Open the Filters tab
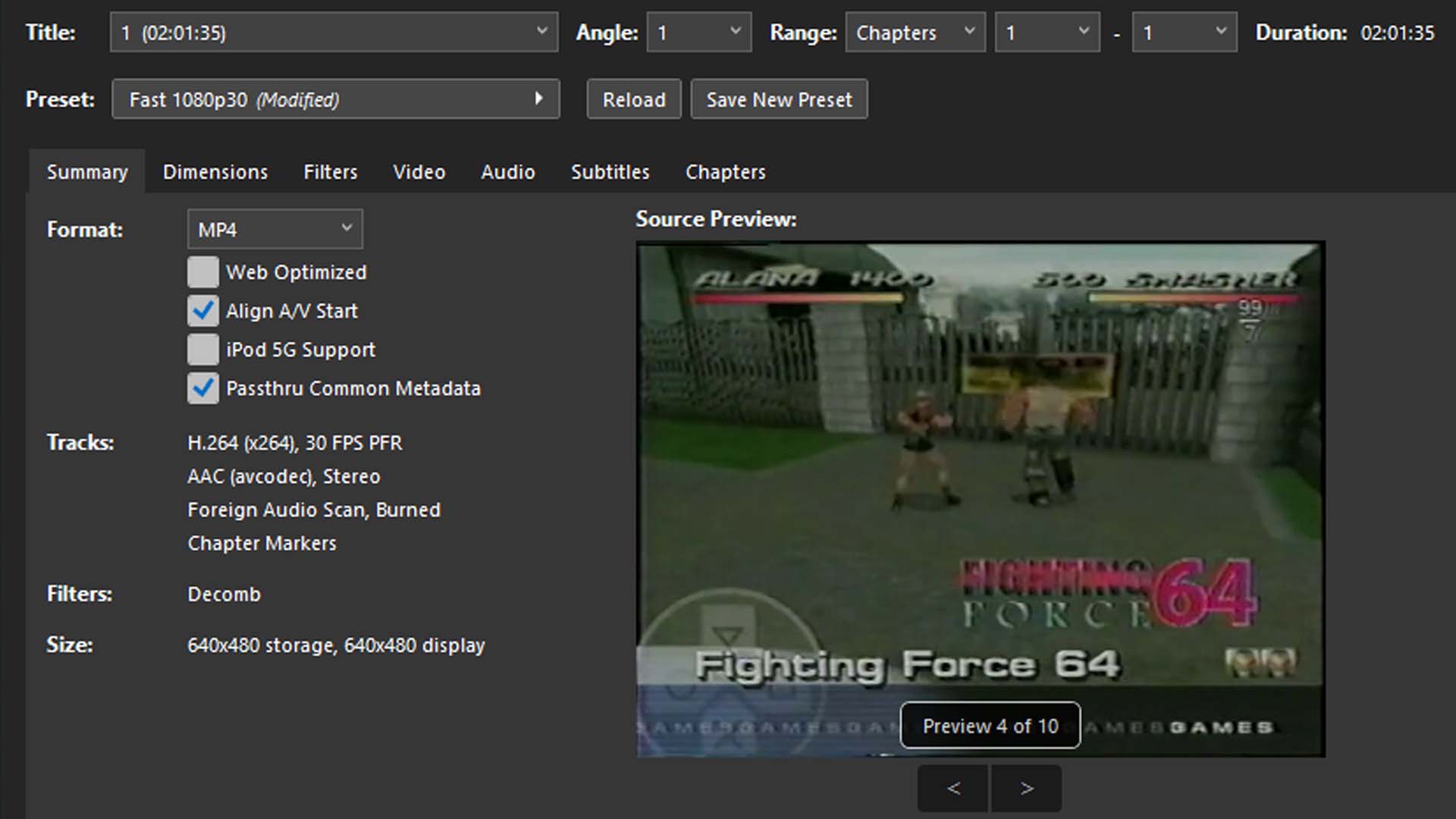1456x819 pixels. 330,172
